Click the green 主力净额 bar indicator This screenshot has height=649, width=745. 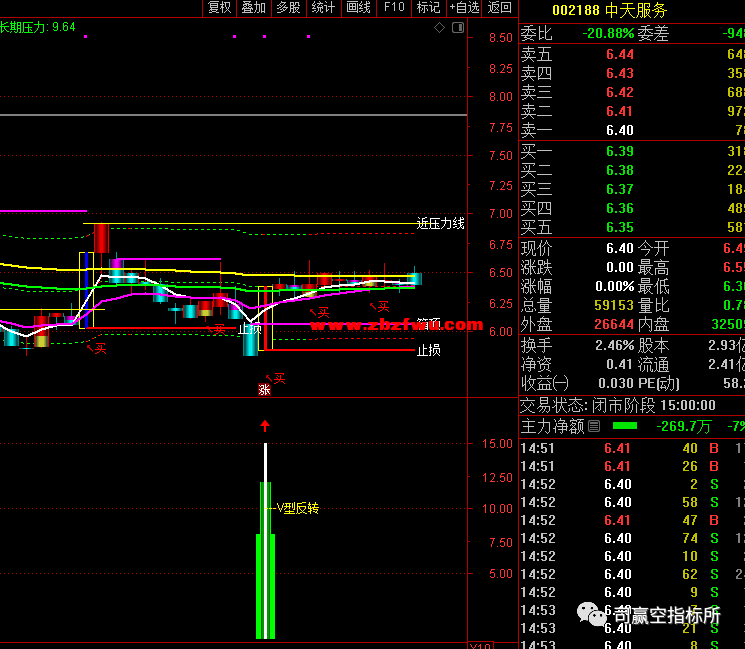click(x=625, y=426)
